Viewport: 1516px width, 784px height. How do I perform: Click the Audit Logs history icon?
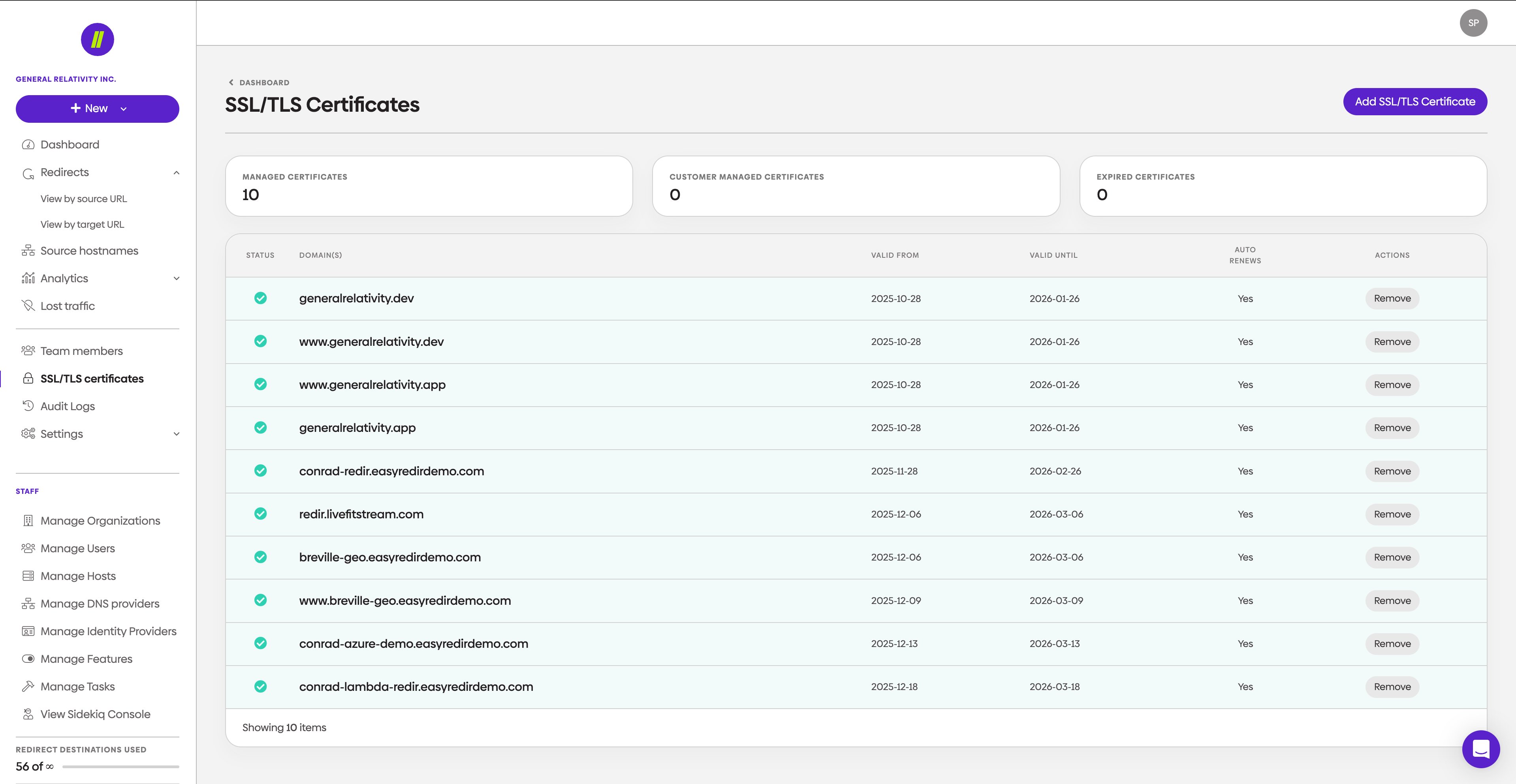pyautogui.click(x=28, y=406)
